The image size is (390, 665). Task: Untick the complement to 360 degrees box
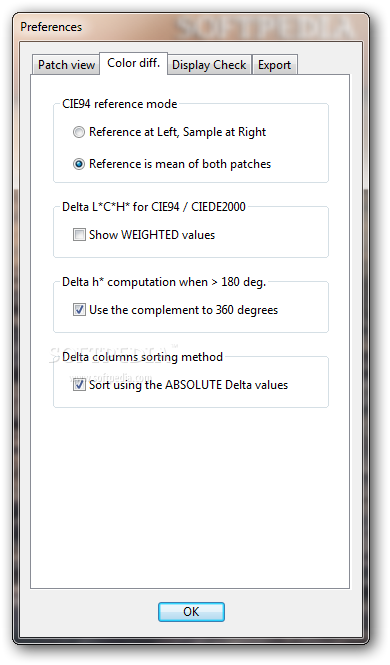click(79, 310)
